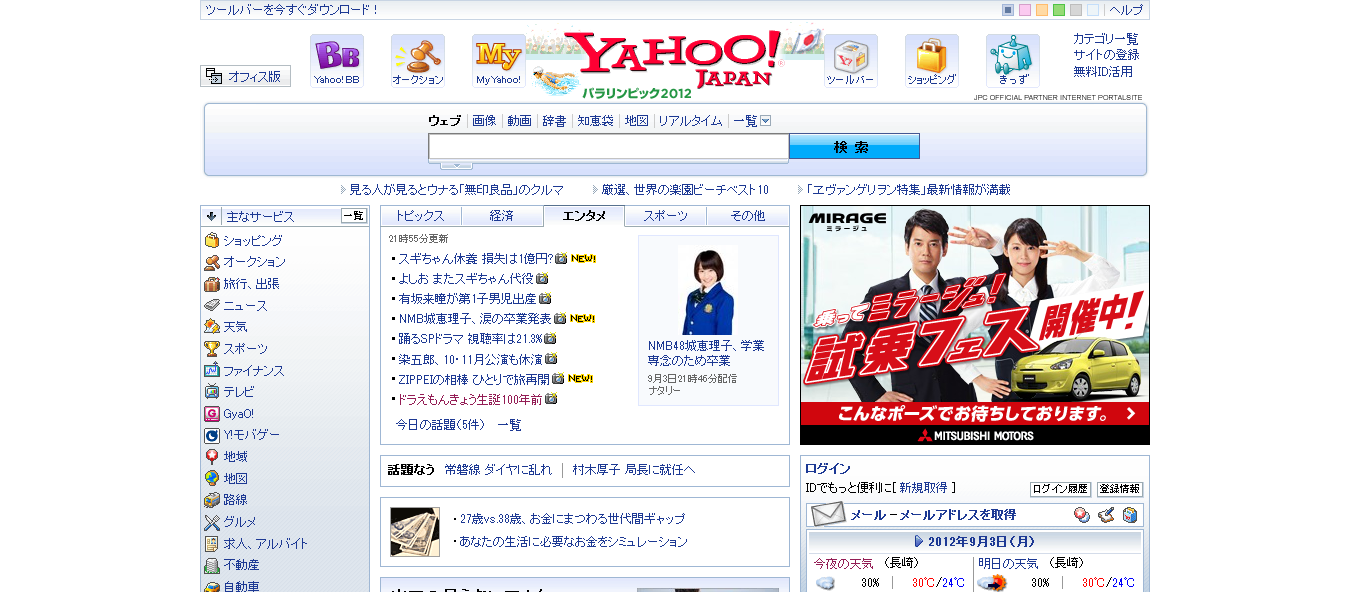The height and width of the screenshot is (592, 1349).
Task: Open the きっず robot icon
Action: point(1013,60)
